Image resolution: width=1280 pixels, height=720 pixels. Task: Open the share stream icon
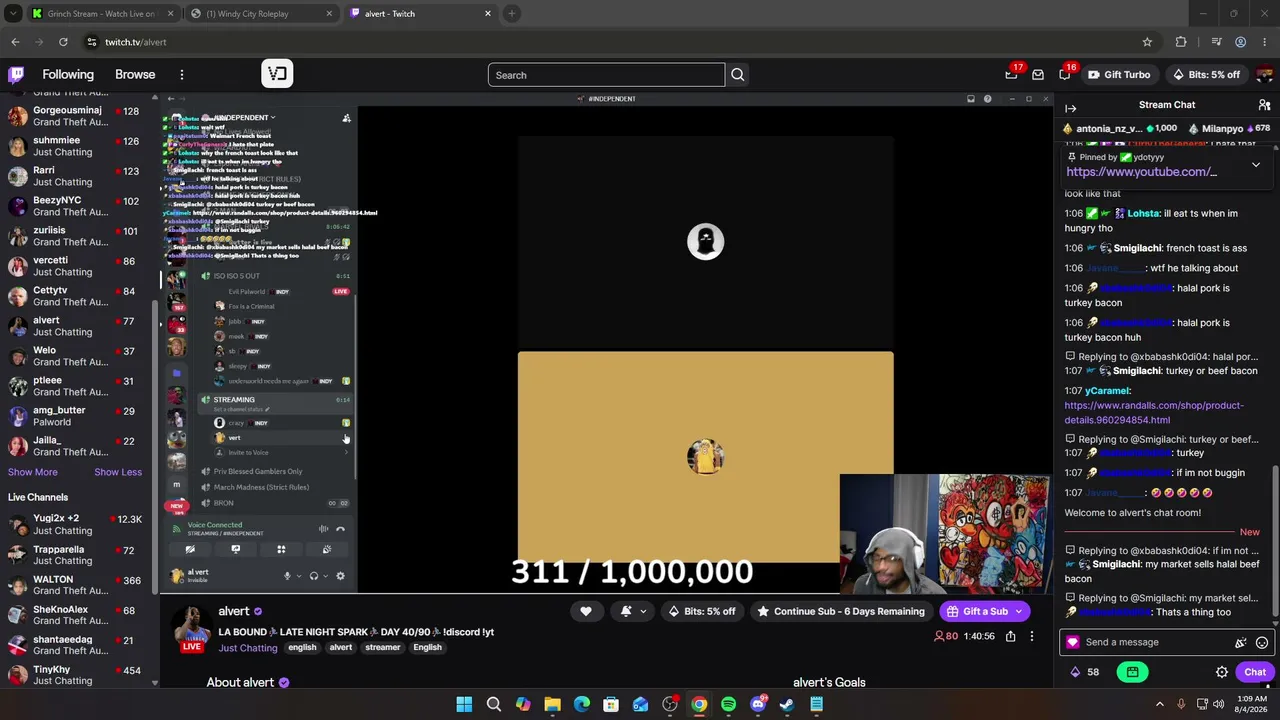coord(1011,636)
